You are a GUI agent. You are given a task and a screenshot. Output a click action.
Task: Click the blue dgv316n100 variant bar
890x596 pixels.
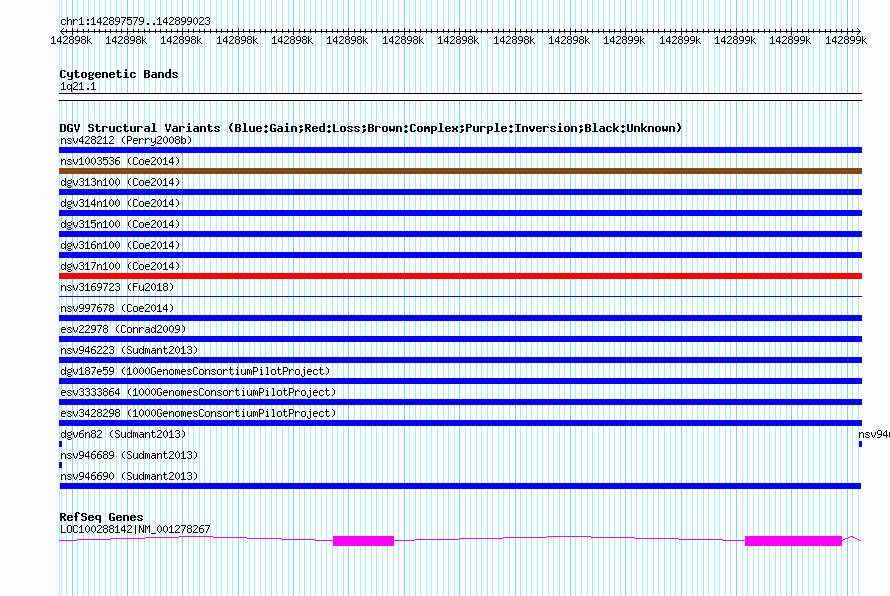click(460, 255)
